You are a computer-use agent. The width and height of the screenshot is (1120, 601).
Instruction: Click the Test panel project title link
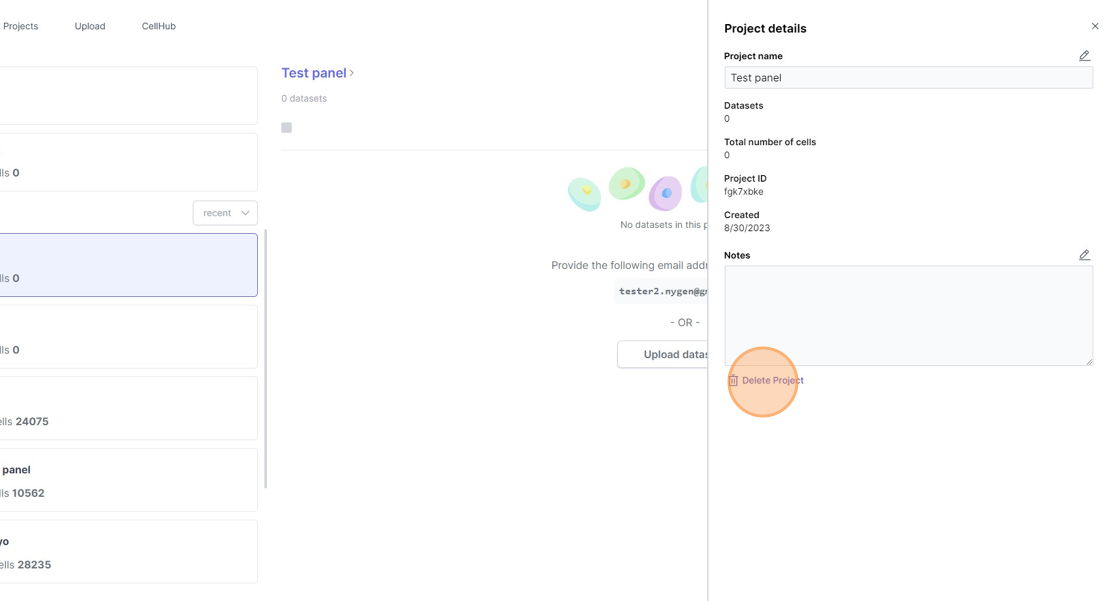(x=313, y=73)
